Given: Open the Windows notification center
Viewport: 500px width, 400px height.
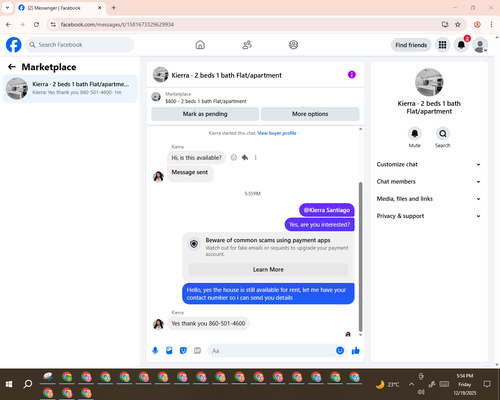Looking at the screenshot, I should [487, 384].
